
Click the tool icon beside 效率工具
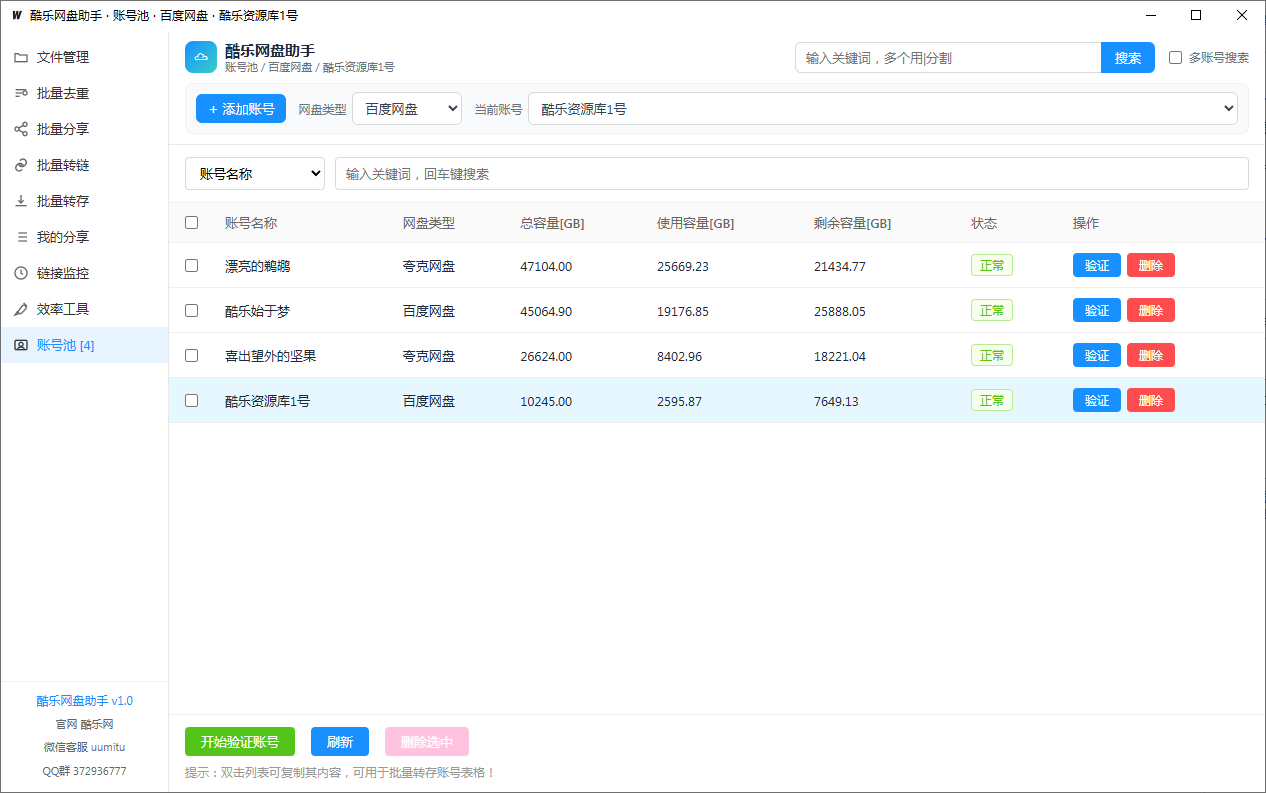[x=21, y=309]
